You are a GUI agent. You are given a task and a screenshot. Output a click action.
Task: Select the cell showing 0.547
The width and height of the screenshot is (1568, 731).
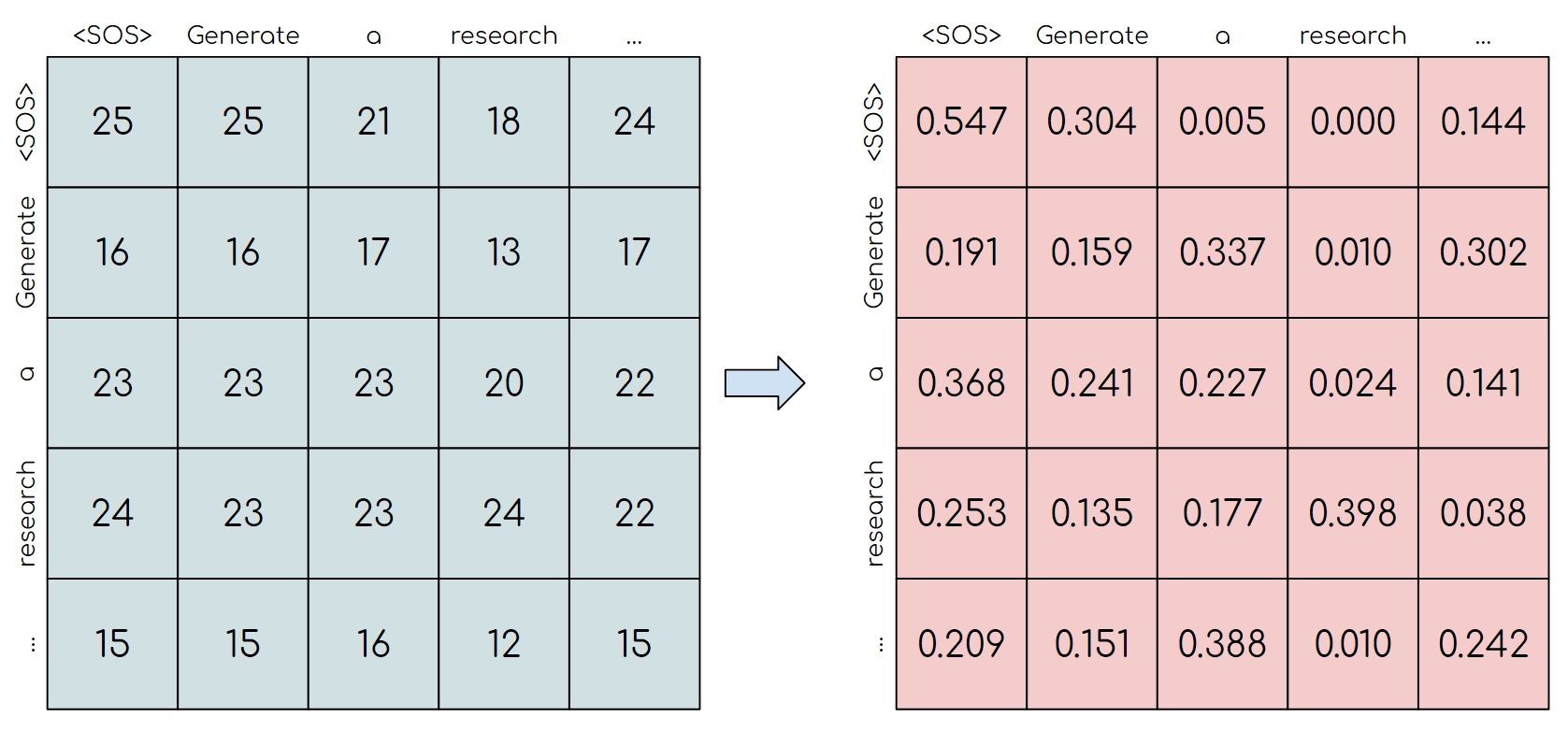pos(961,122)
